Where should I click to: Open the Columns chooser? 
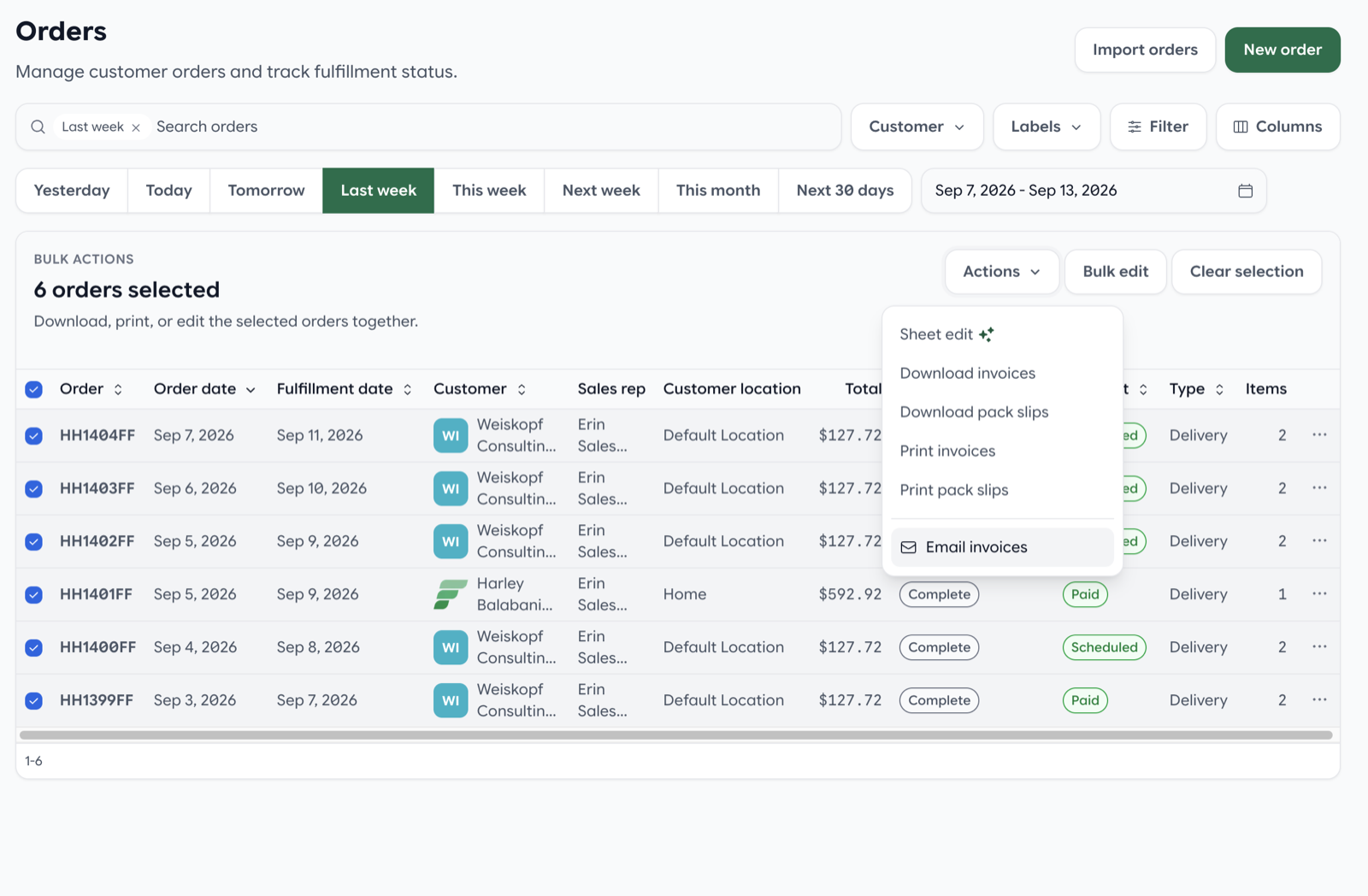(1277, 127)
